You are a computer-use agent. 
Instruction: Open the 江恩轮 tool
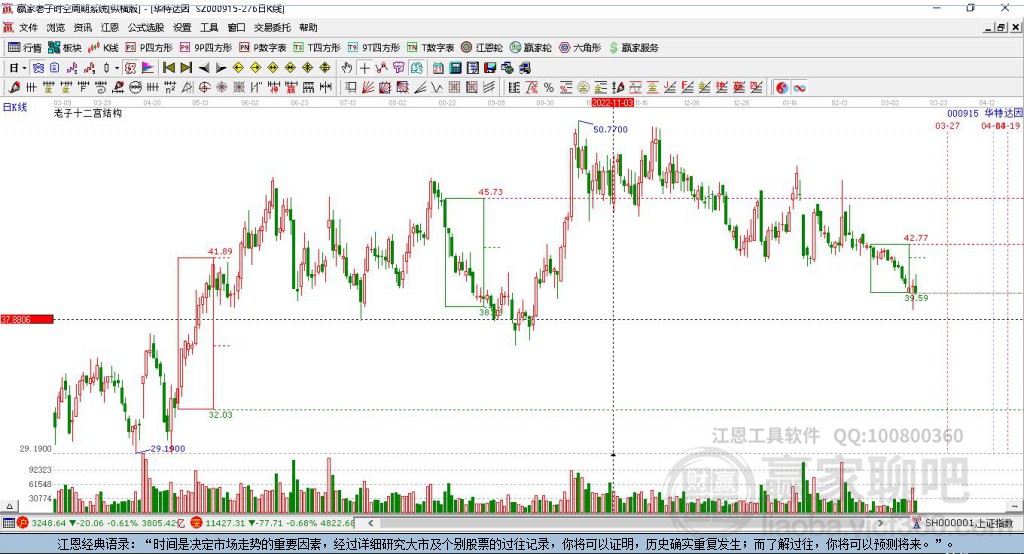pos(482,48)
